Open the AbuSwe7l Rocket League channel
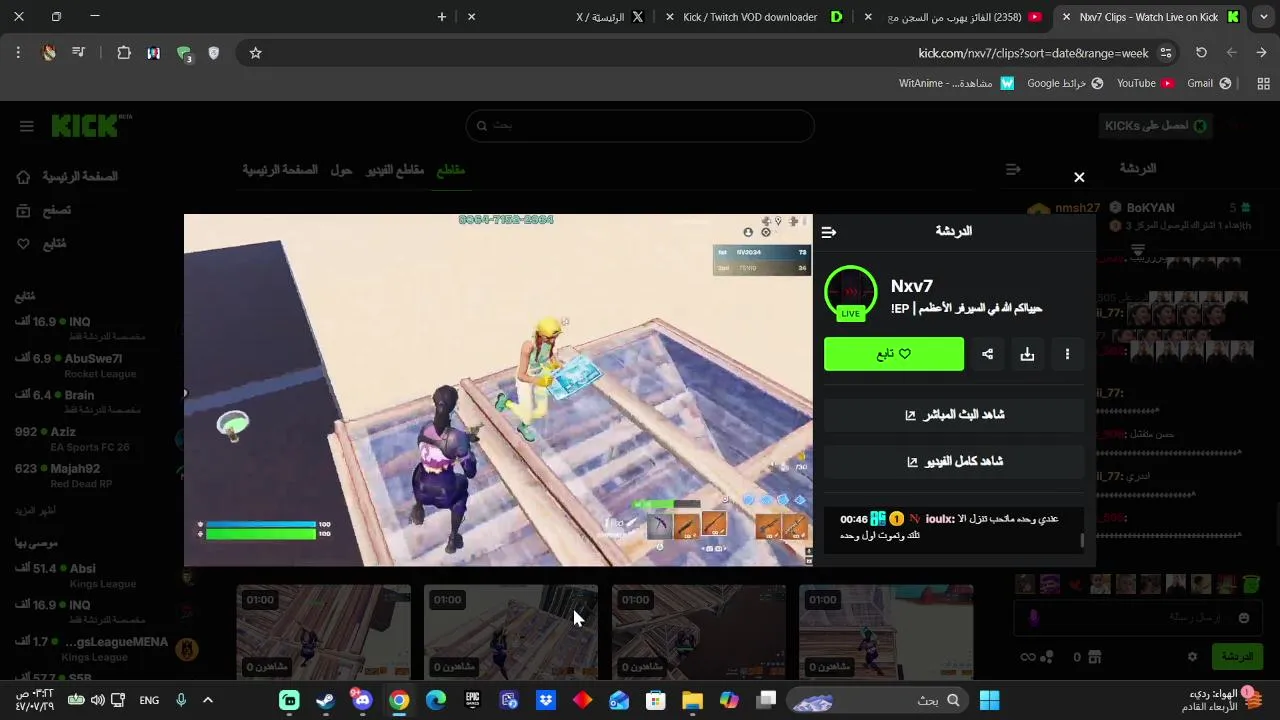 pos(90,365)
